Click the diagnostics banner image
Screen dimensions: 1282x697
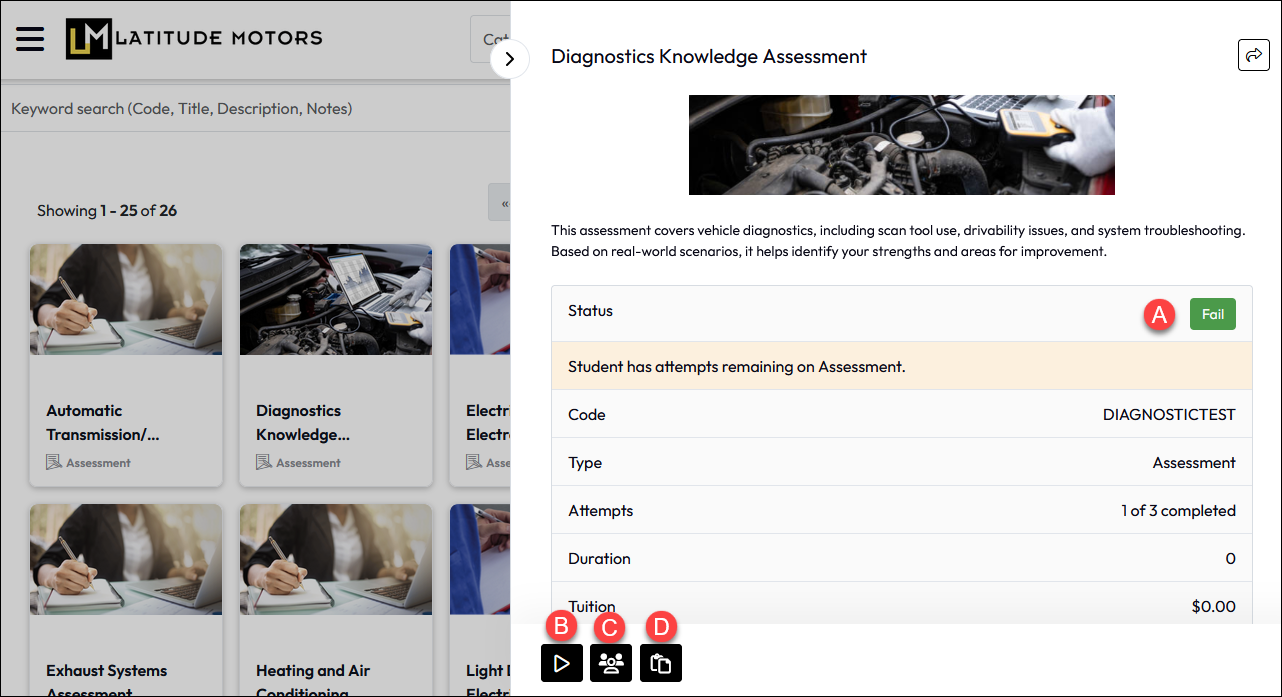(x=901, y=145)
